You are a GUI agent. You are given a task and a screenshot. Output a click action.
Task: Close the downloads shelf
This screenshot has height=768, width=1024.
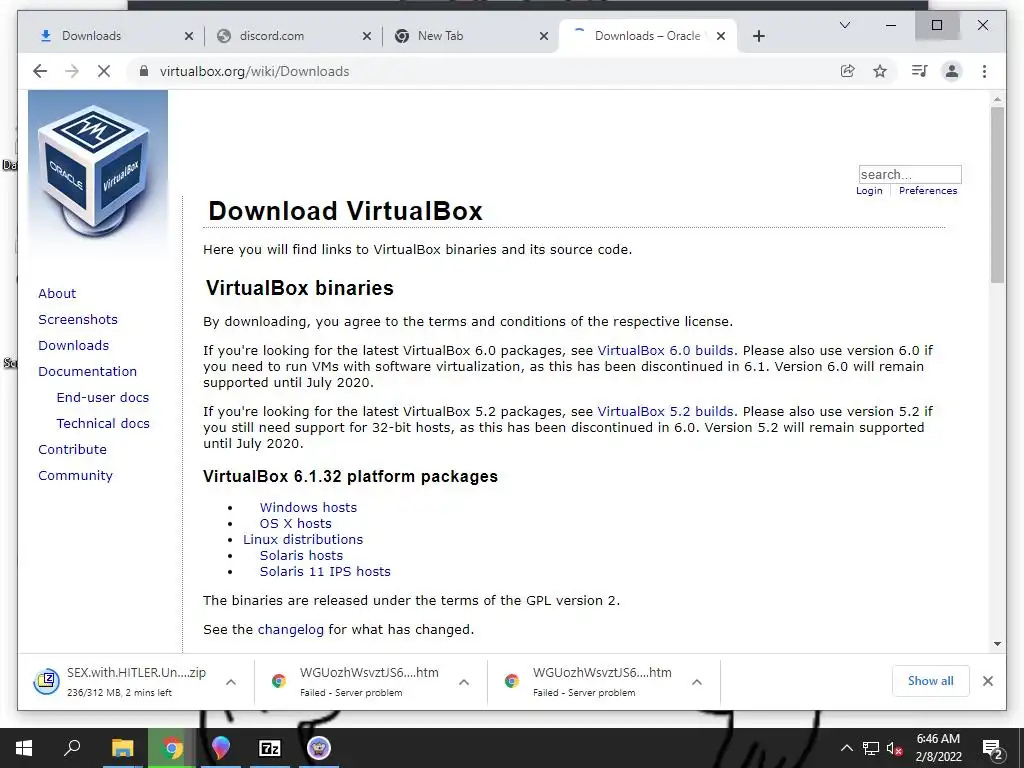[987, 681]
